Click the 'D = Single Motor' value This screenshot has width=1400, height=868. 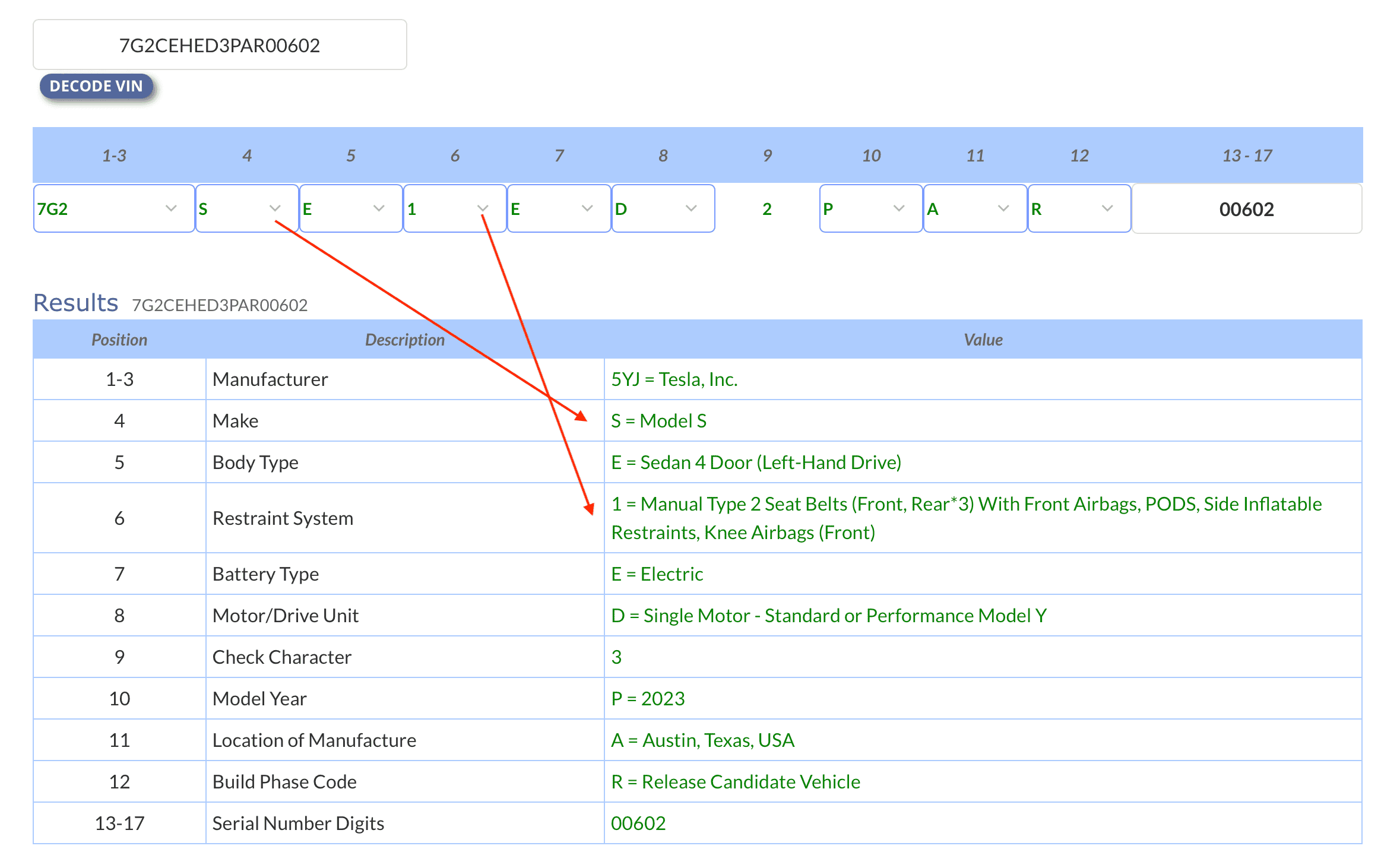tap(829, 616)
